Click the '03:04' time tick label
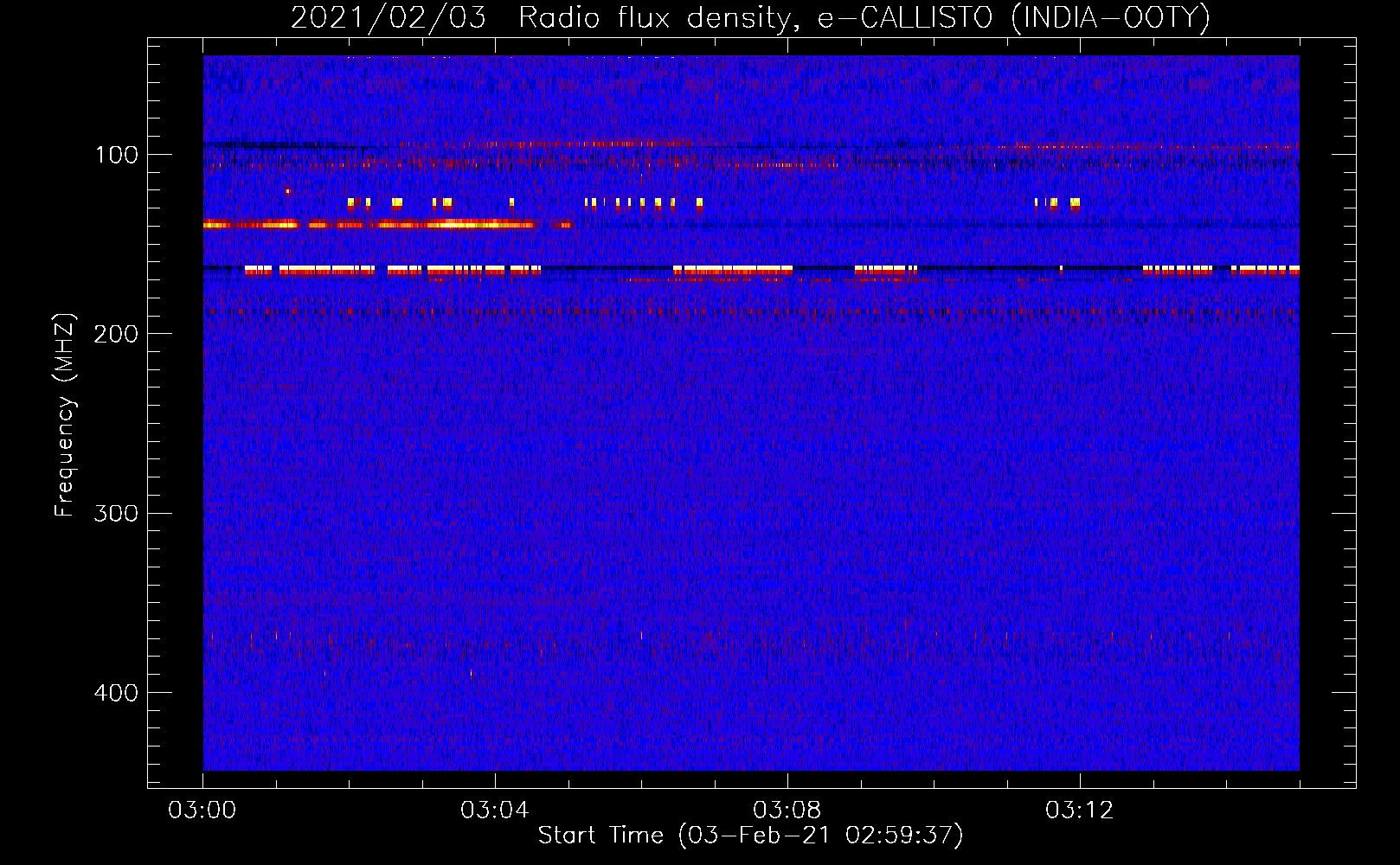The image size is (1400, 865). [495, 811]
